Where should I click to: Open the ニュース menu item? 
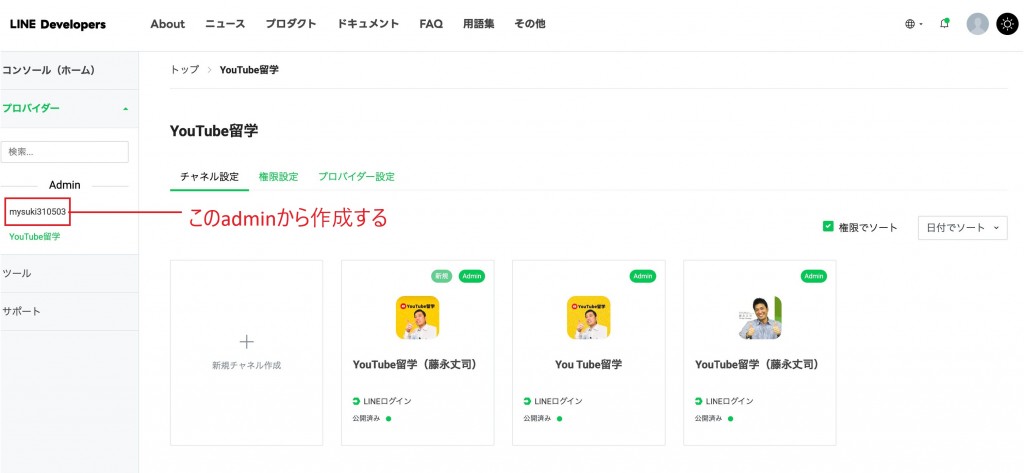[x=225, y=24]
